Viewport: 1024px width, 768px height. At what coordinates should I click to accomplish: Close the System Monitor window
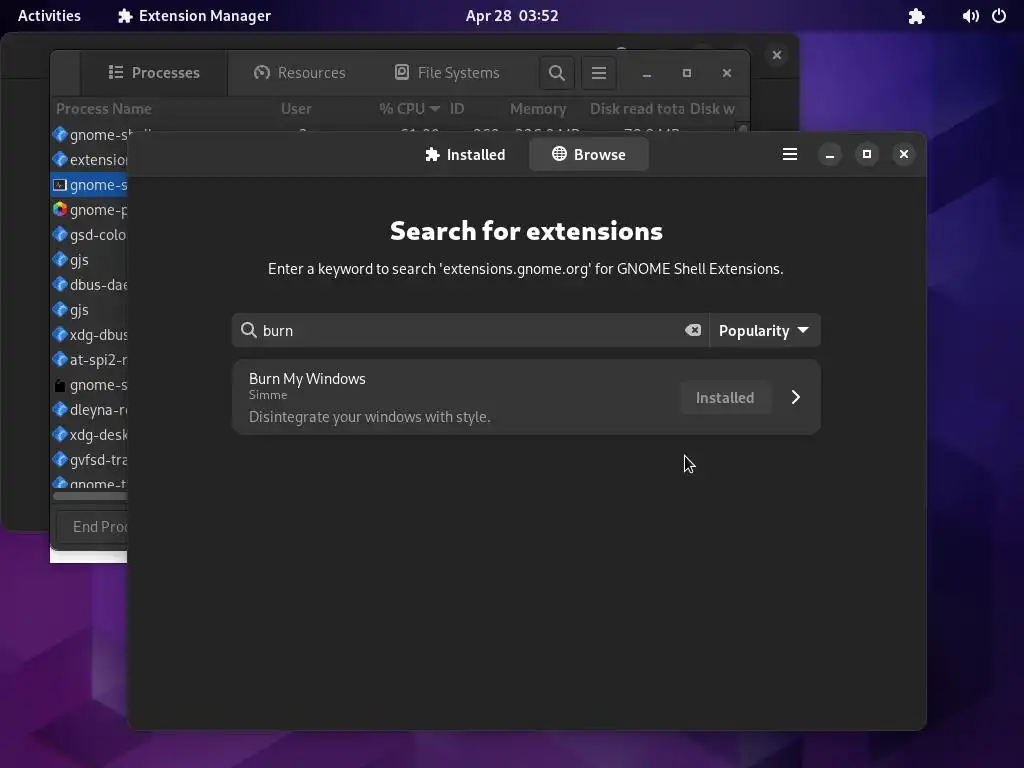click(x=727, y=73)
